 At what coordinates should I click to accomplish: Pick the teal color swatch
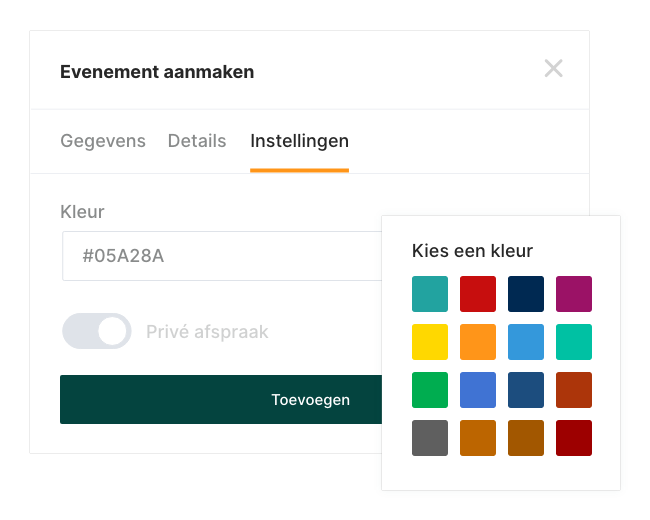(x=430, y=294)
